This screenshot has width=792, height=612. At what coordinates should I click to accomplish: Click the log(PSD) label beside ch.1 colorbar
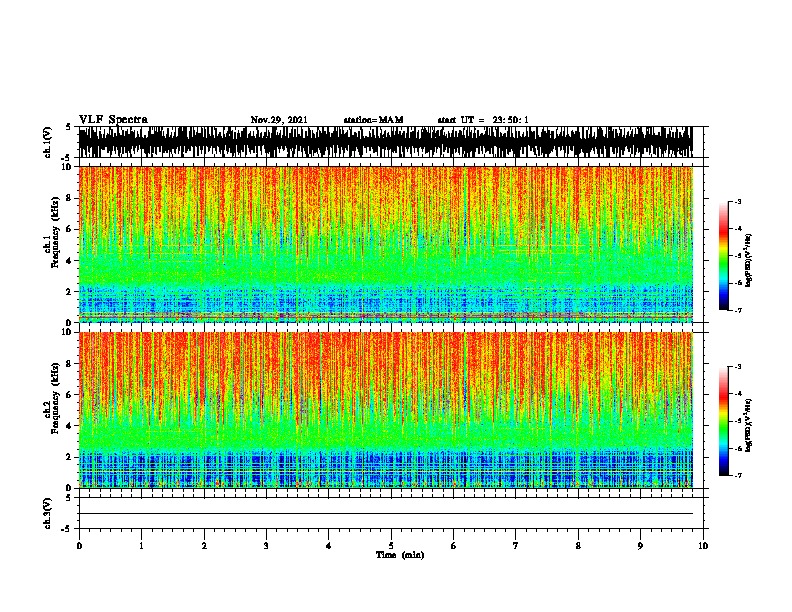click(x=749, y=260)
